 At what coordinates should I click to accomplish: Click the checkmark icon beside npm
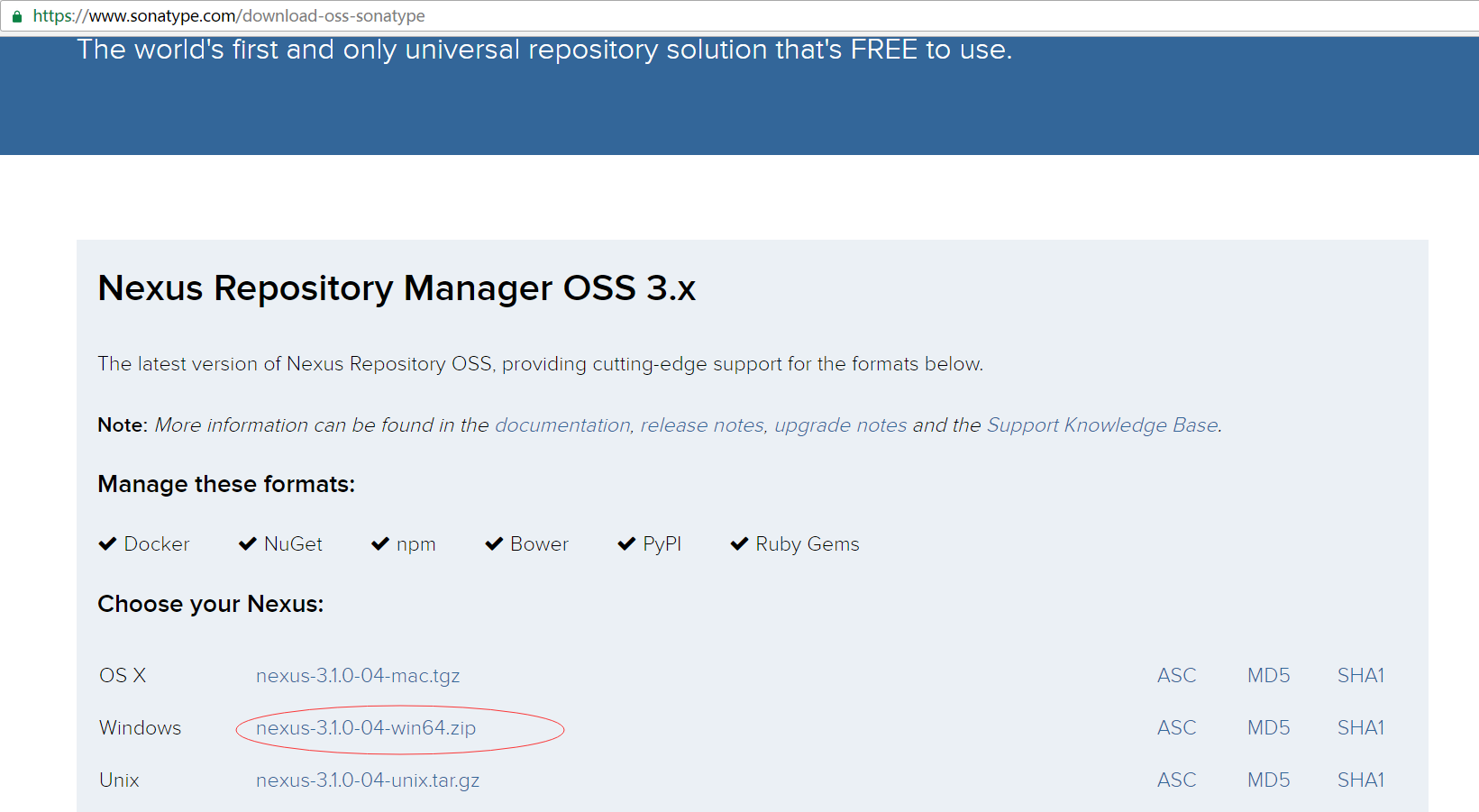pos(380,543)
